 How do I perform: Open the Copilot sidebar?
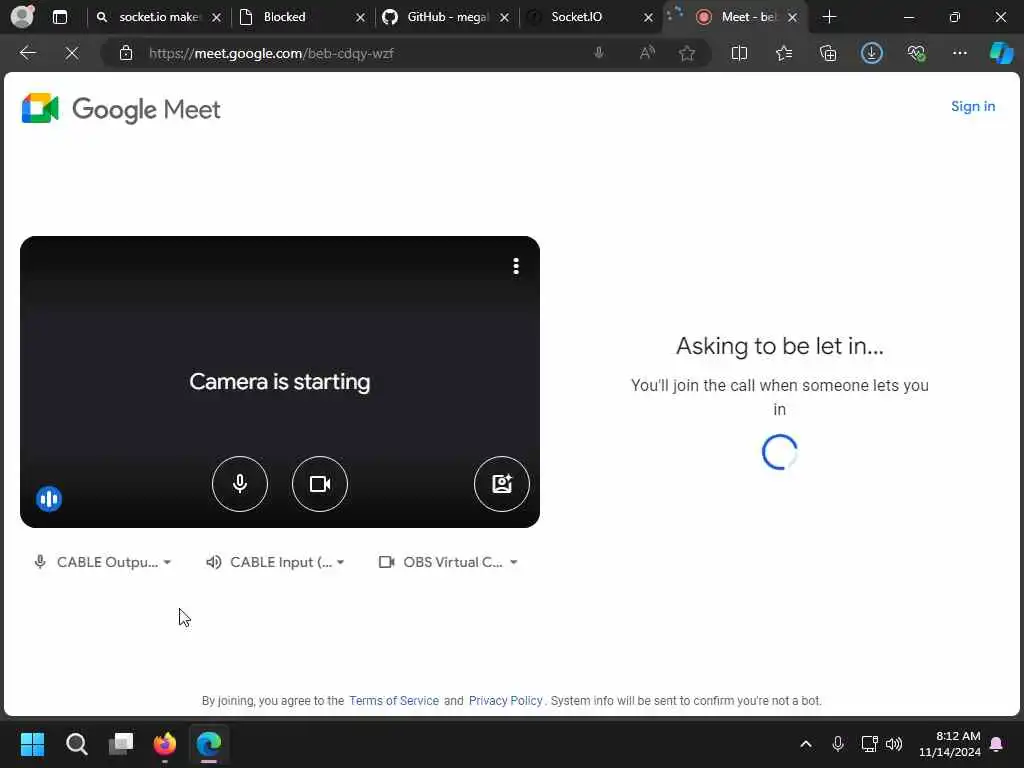pyautogui.click(x=1001, y=53)
